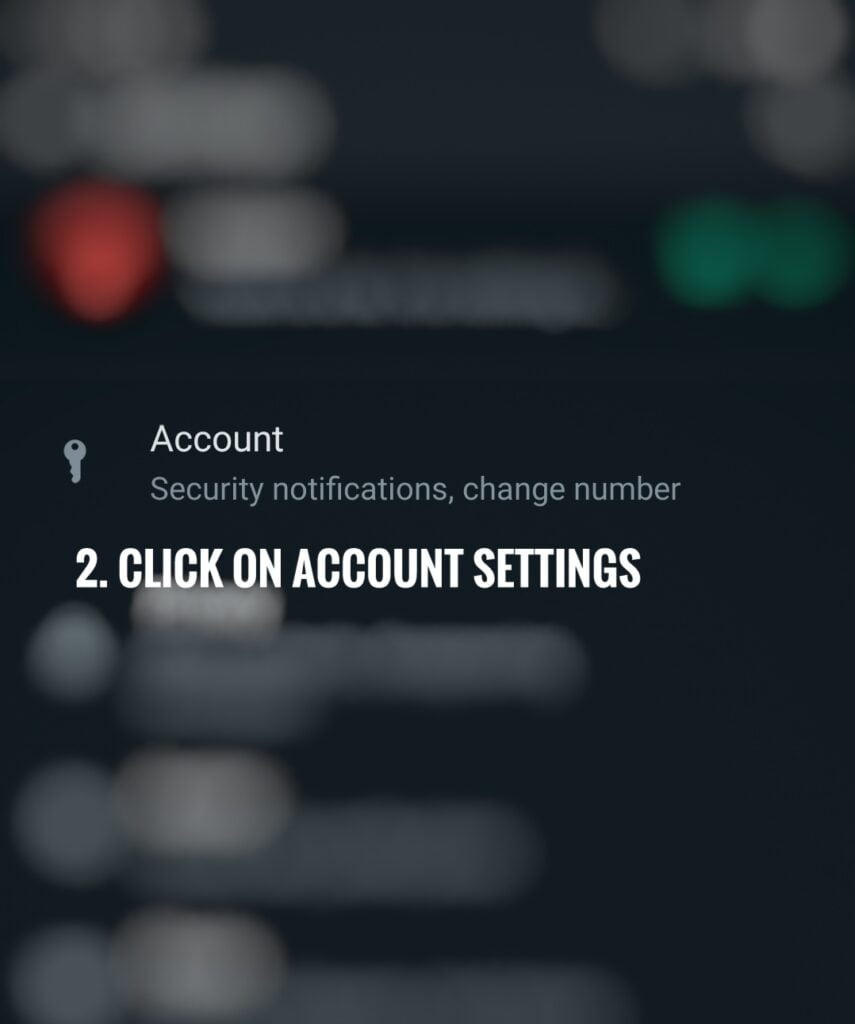Expand the right blurred green icon
855x1024 pixels.
coord(805,251)
